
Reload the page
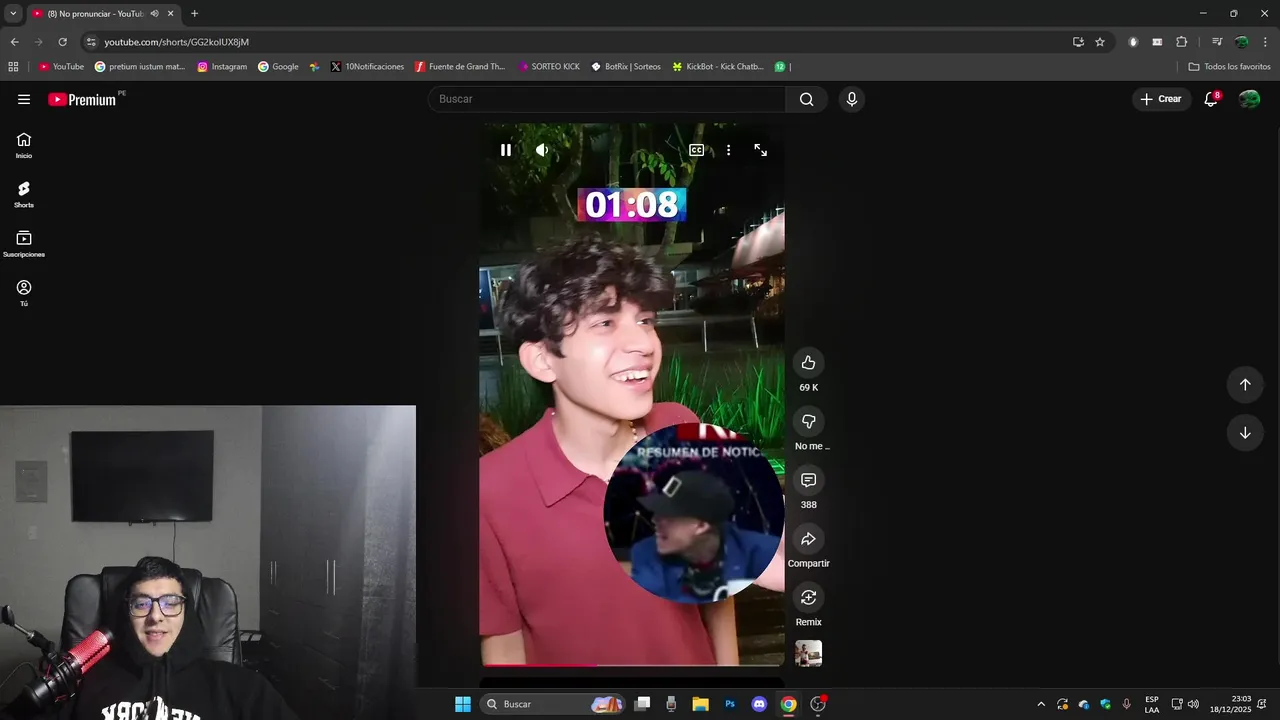[62, 42]
